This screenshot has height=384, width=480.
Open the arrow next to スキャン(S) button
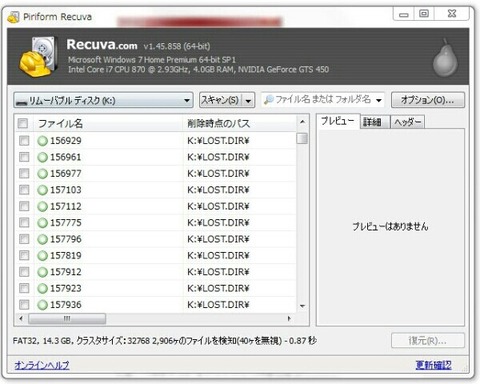pos(249,100)
